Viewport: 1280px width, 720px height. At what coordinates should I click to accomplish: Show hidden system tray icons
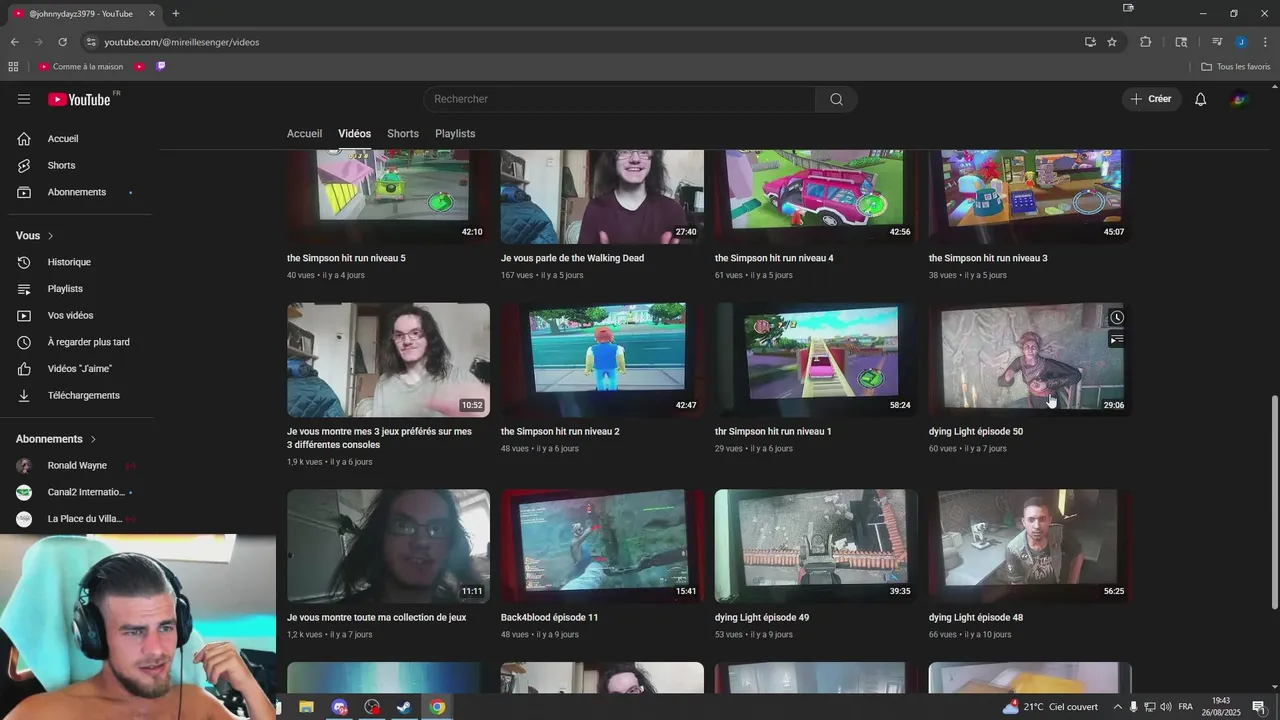(1117, 707)
